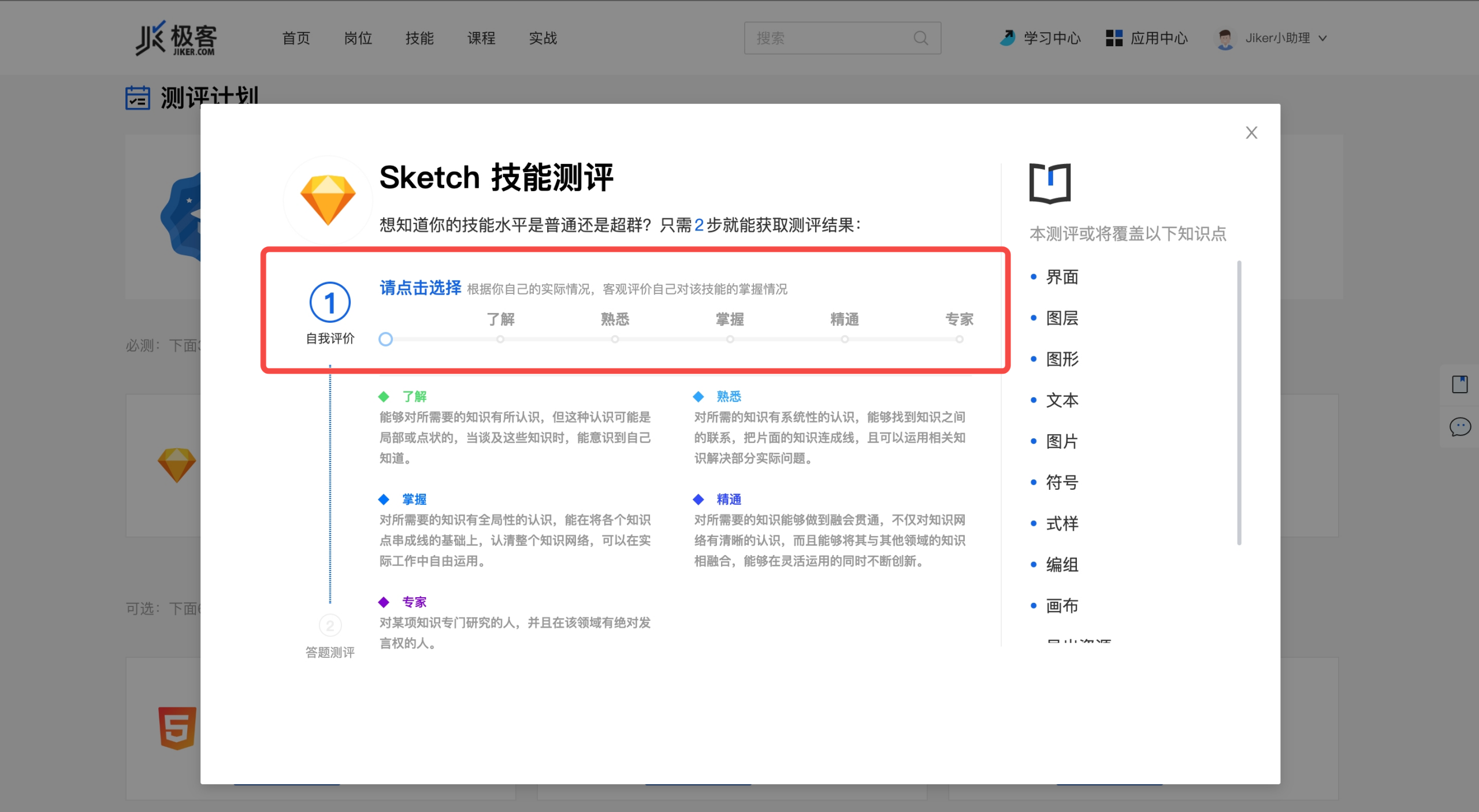Expand the Jiker小助理 user dropdown
Viewport: 1479px width, 812px height.
(x=1323, y=39)
